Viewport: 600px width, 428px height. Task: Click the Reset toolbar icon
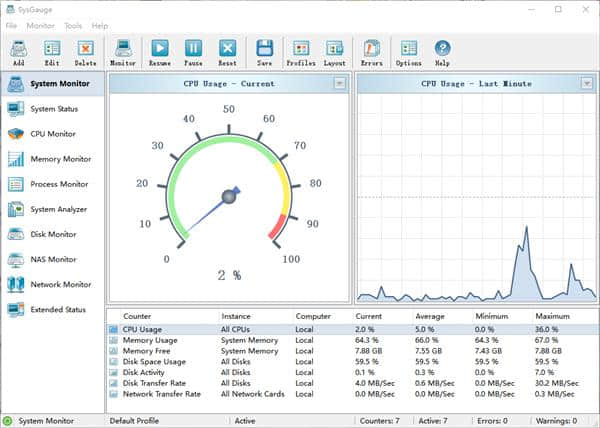tap(228, 50)
